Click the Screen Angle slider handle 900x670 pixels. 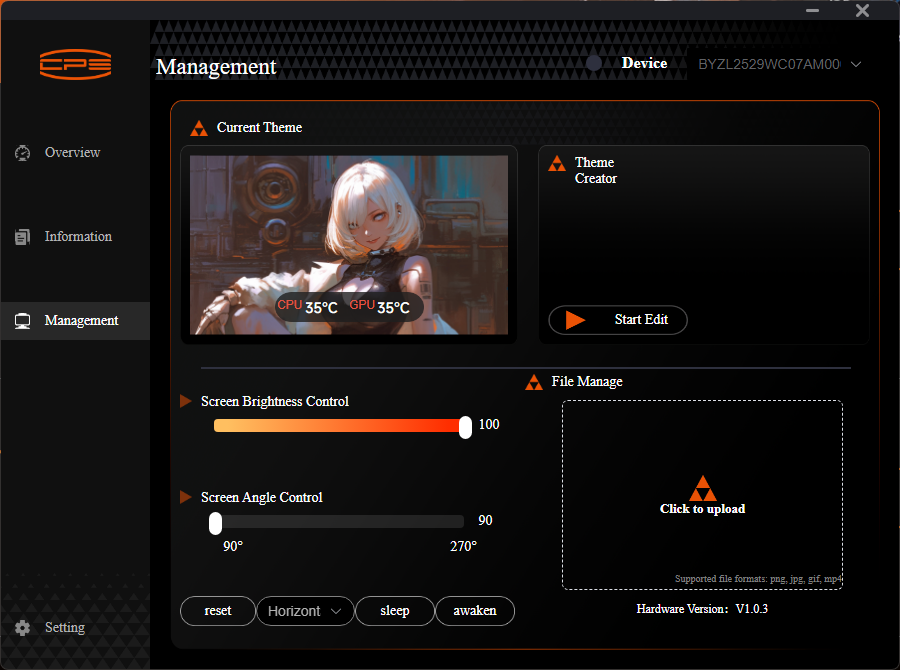215,523
